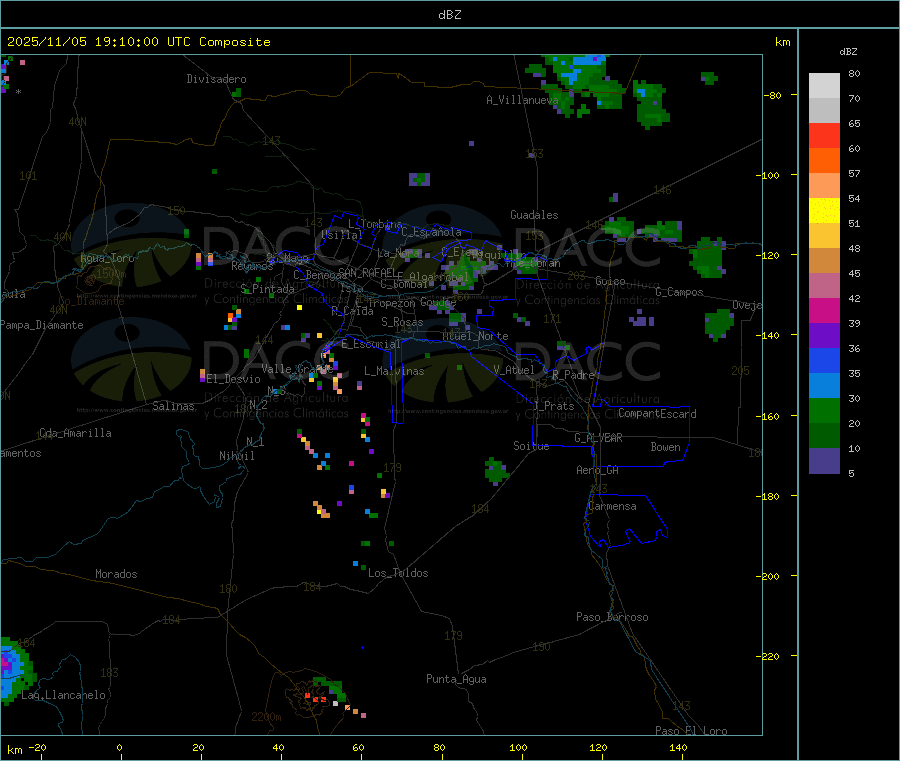Click the A_Villanueva location label
This screenshot has height=761, width=900.
tap(522, 100)
